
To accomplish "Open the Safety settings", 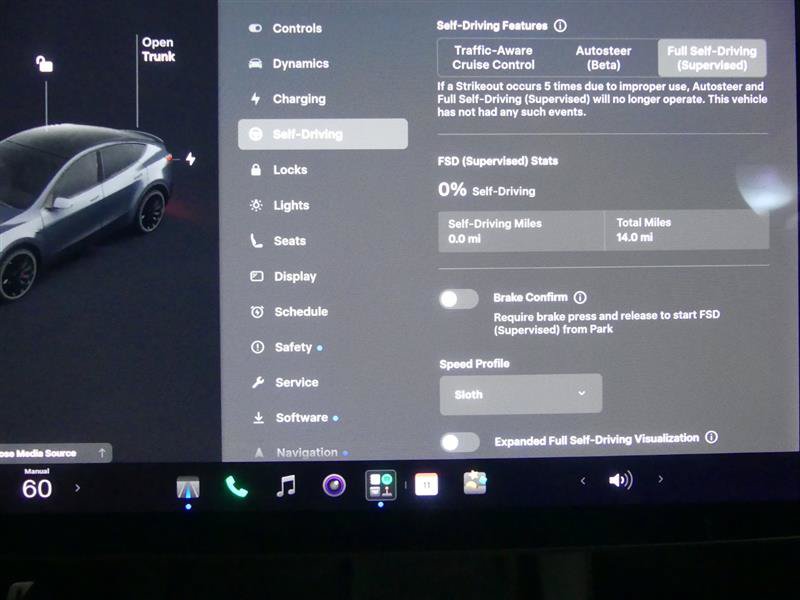I will (293, 347).
